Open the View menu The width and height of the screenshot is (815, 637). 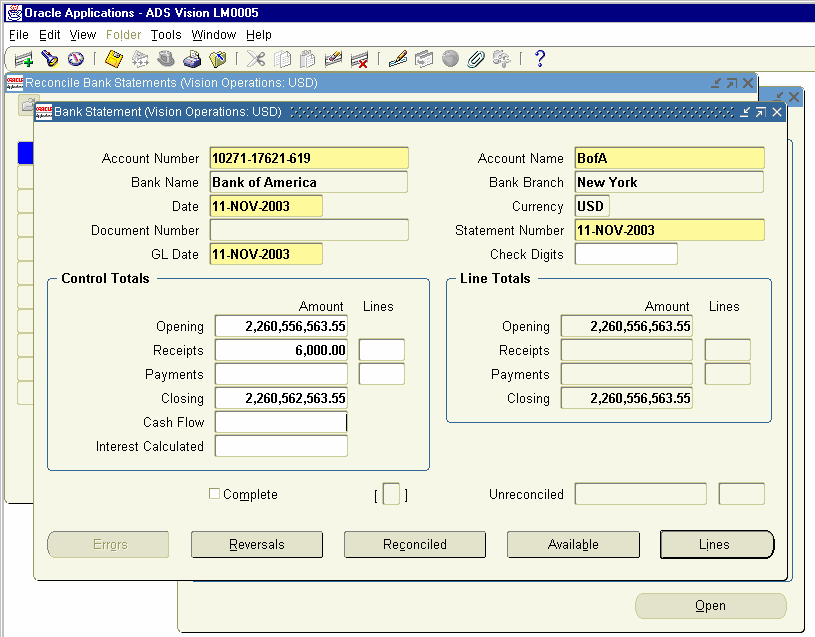[x=83, y=35]
